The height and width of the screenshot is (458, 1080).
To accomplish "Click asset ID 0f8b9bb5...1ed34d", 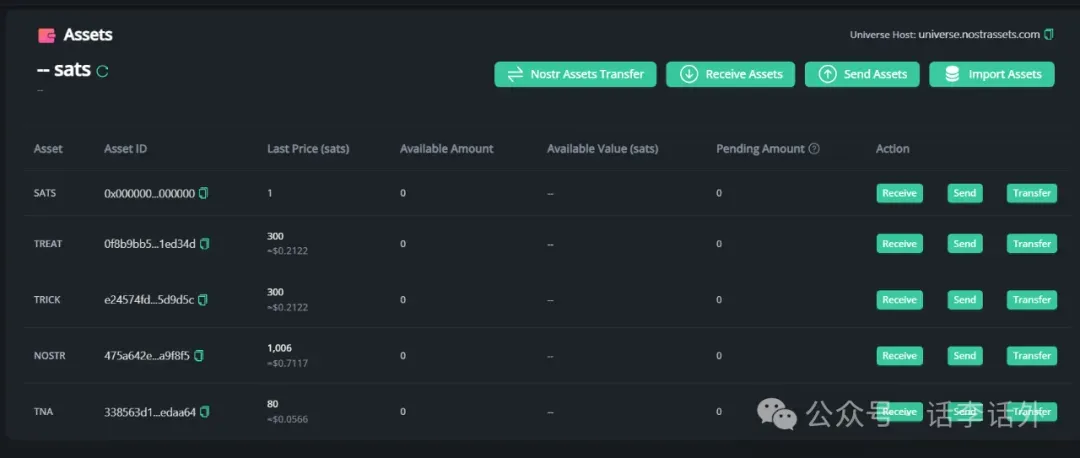I will pyautogui.click(x=150, y=244).
